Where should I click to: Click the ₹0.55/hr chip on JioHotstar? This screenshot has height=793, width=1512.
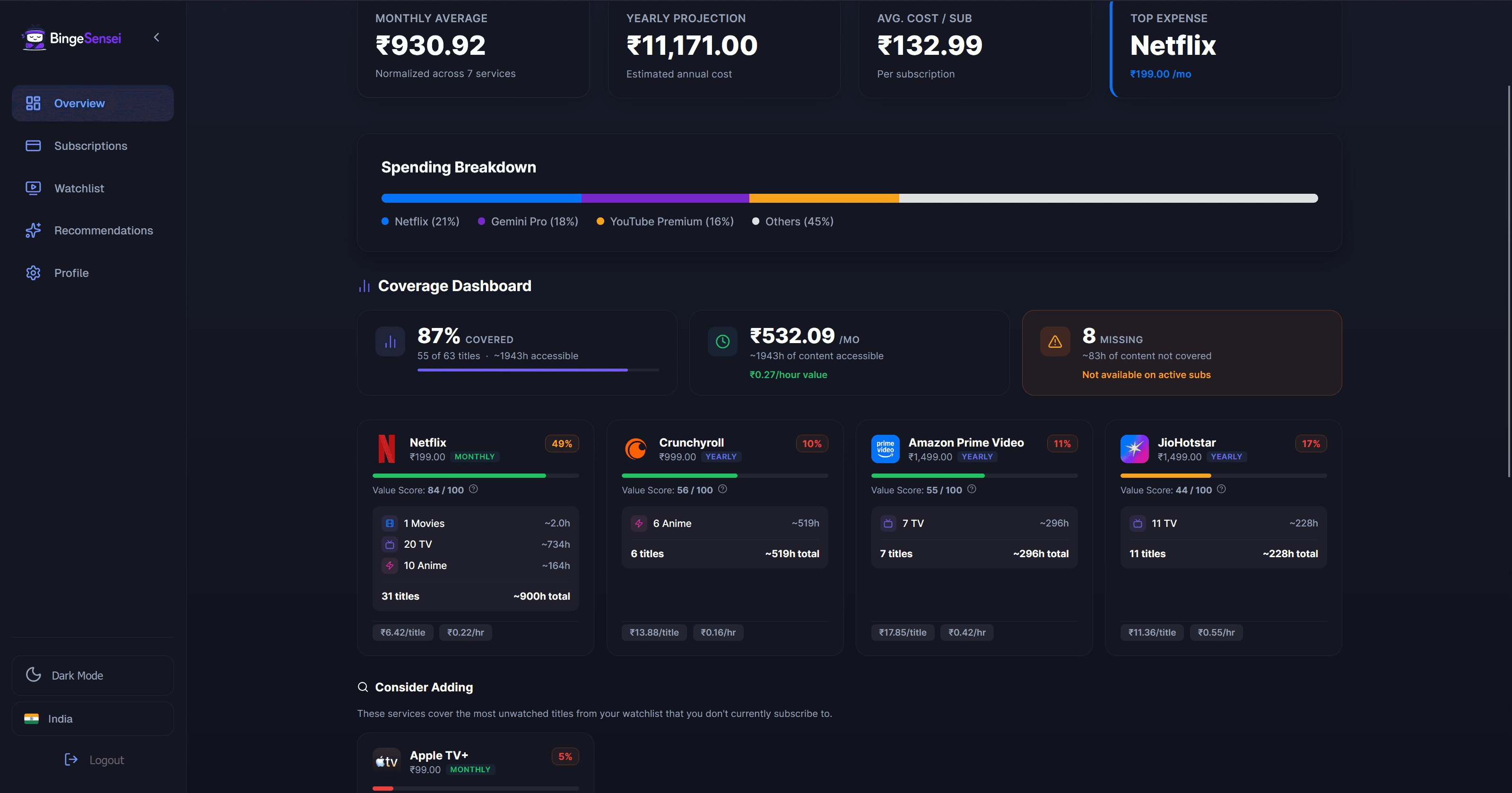tap(1216, 632)
